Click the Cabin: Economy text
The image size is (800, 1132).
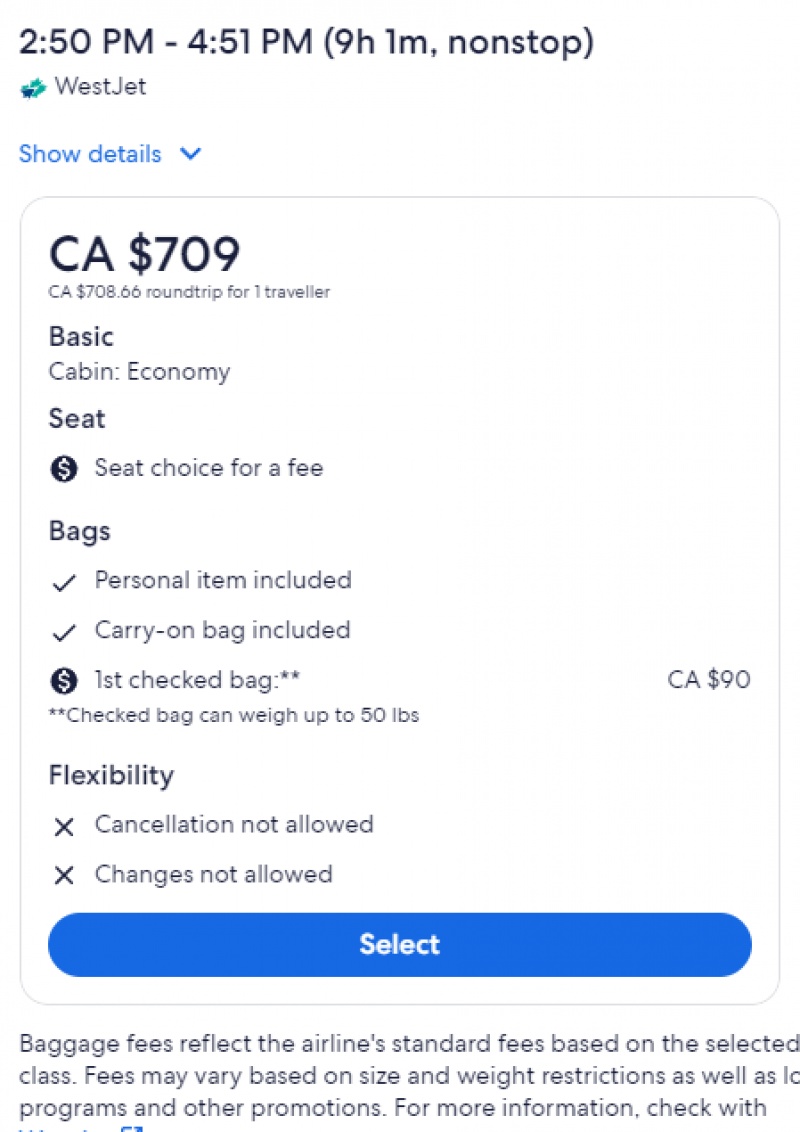point(139,371)
